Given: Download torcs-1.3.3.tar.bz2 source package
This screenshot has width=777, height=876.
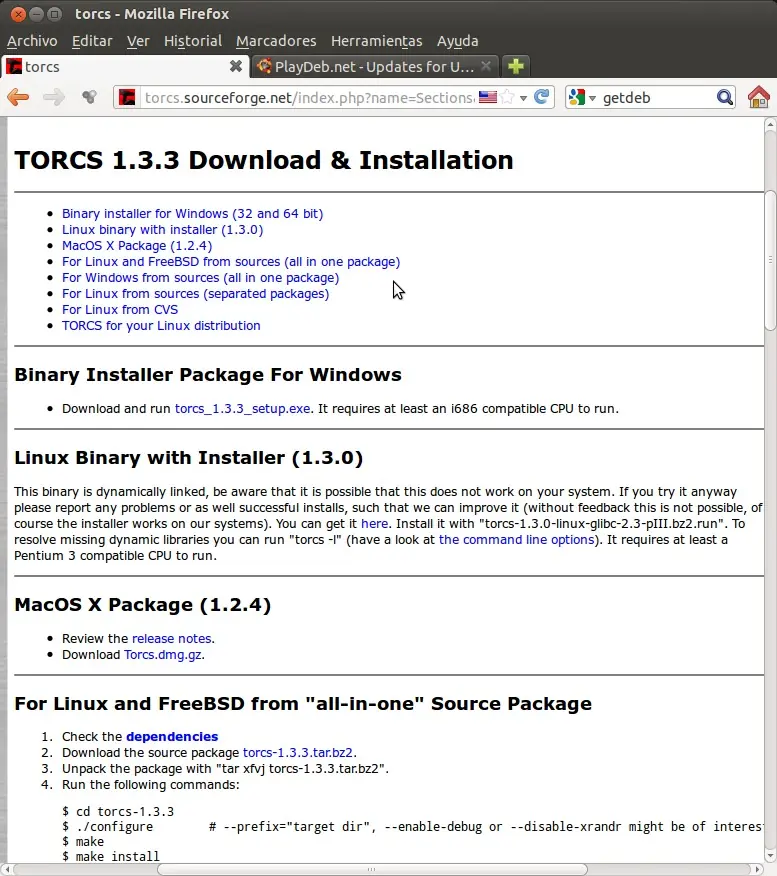Looking at the screenshot, I should click(298, 753).
